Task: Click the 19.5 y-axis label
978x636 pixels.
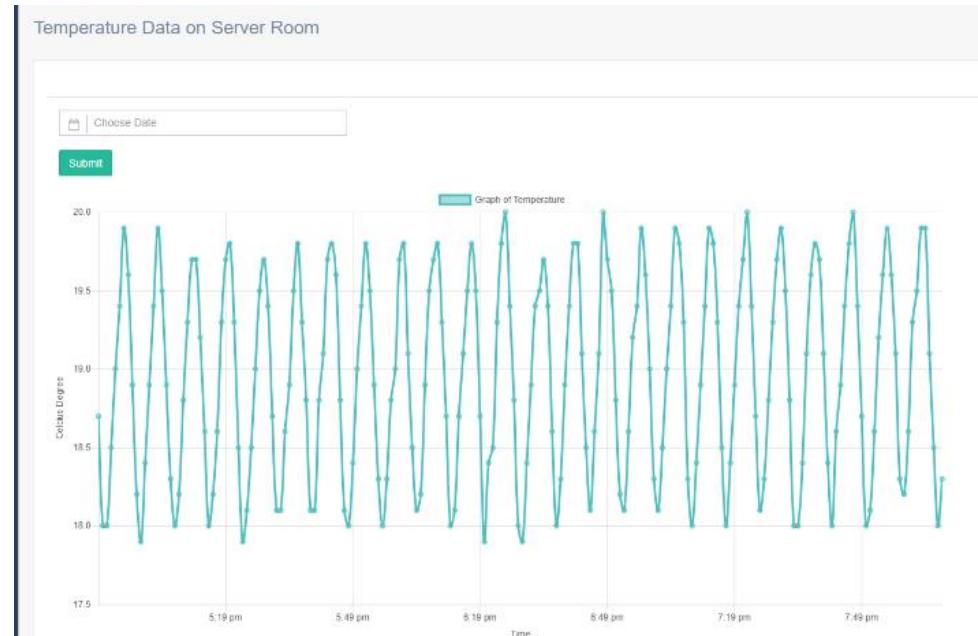Action: point(82,291)
